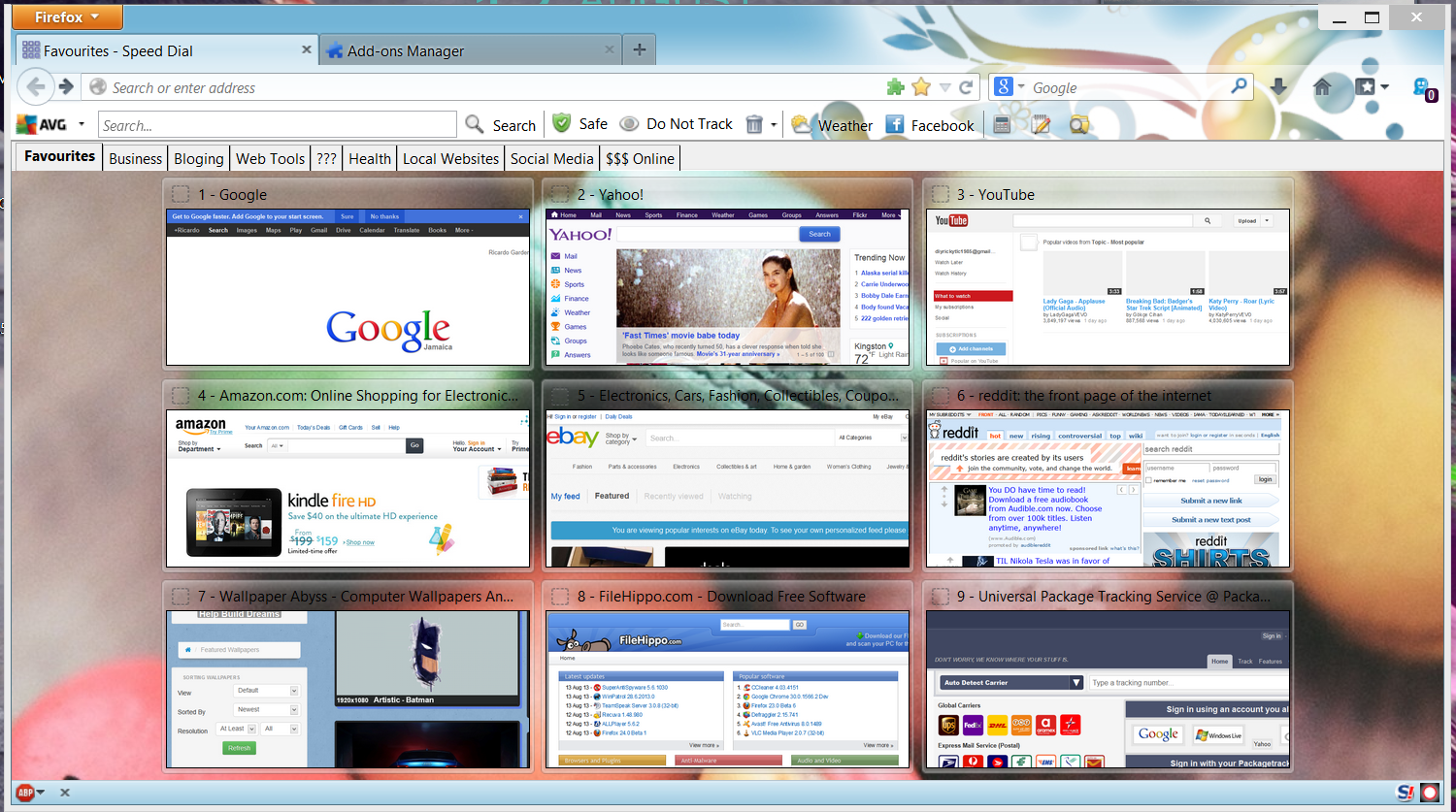
Task: Select the Local Websites group tab
Action: 450,158
